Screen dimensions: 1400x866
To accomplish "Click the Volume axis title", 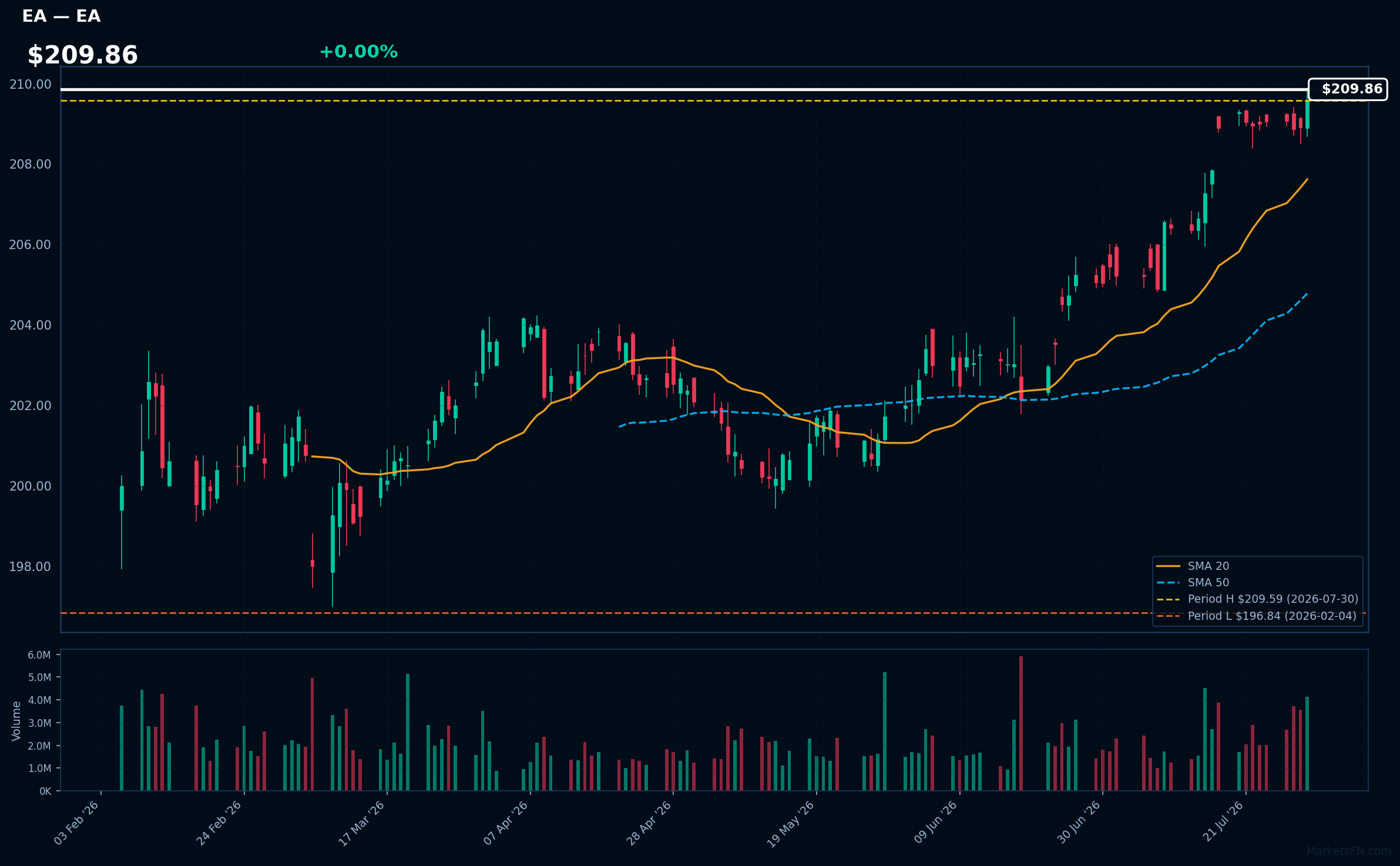I will click(16, 720).
